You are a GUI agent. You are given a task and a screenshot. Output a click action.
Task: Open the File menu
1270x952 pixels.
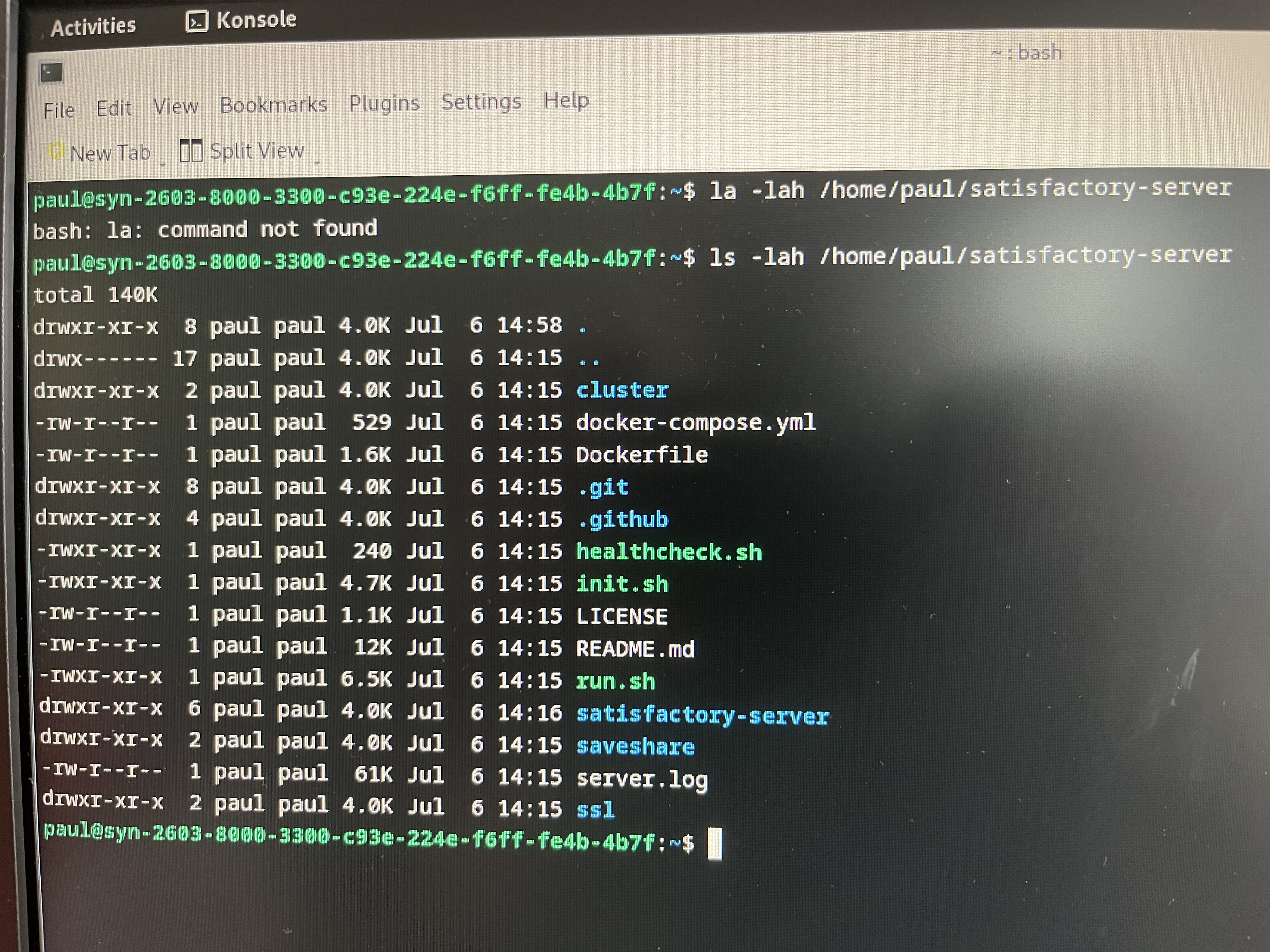coord(59,110)
